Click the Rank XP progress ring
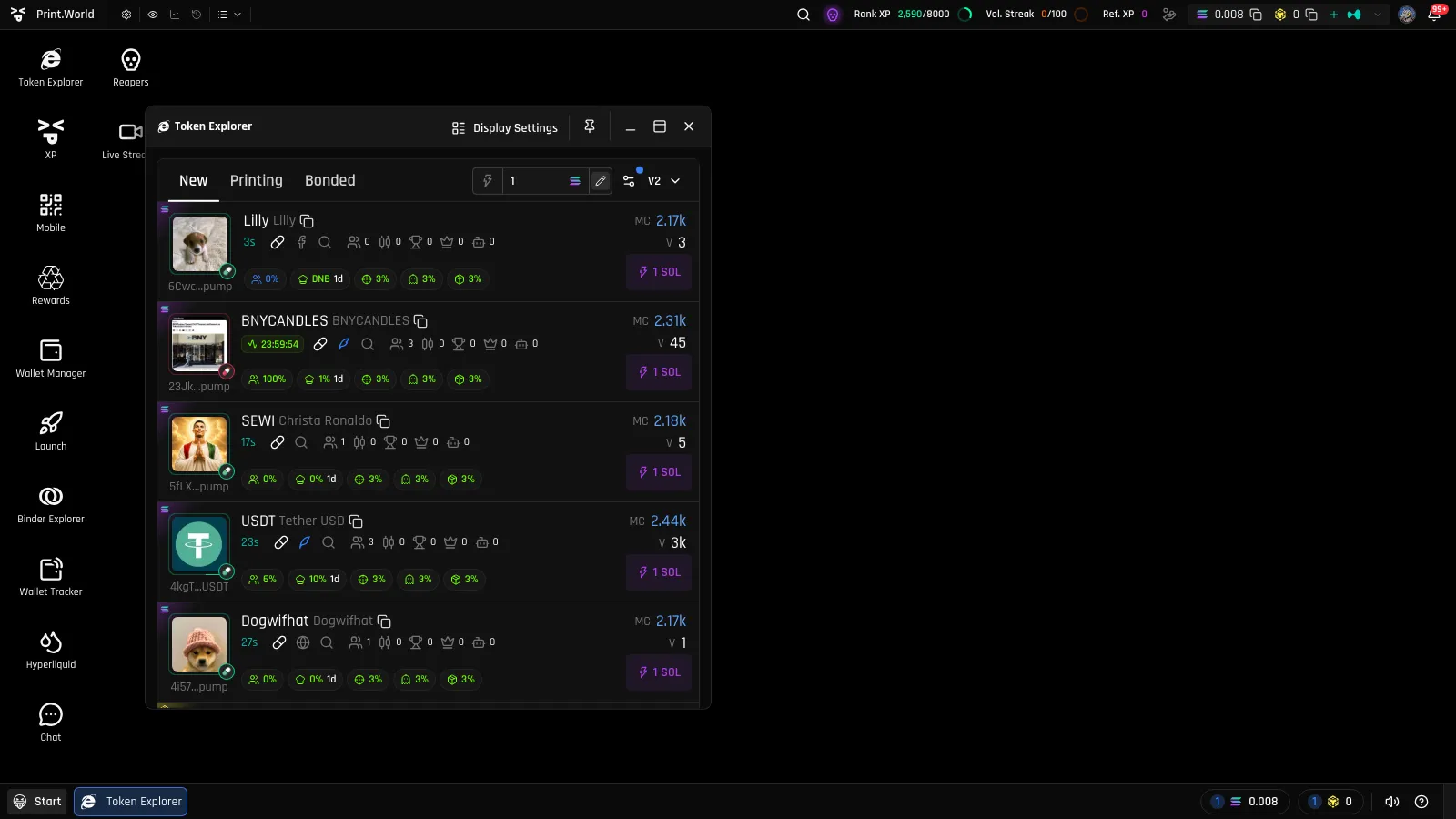Image resolution: width=1456 pixels, height=819 pixels. pos(966,15)
